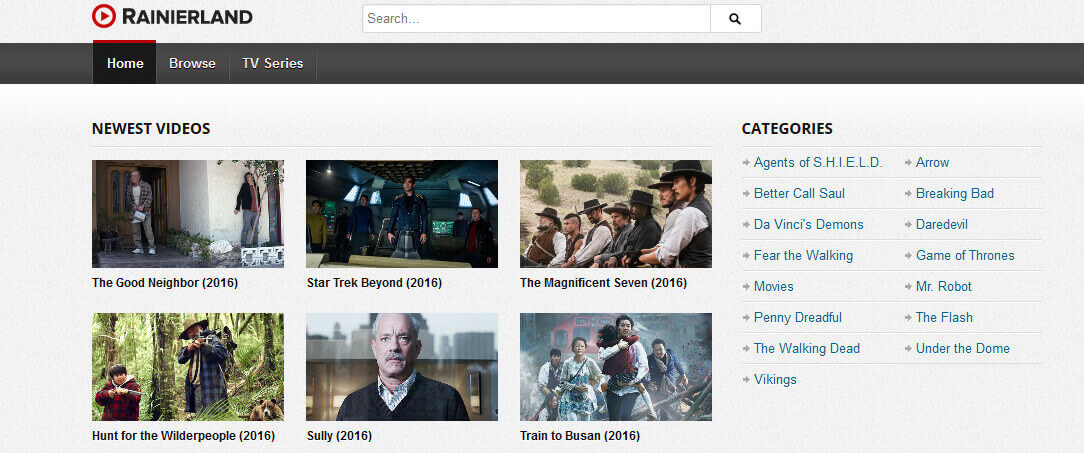Image resolution: width=1084 pixels, height=453 pixels.
Task: Open the TV Series tab
Action: tap(272, 63)
